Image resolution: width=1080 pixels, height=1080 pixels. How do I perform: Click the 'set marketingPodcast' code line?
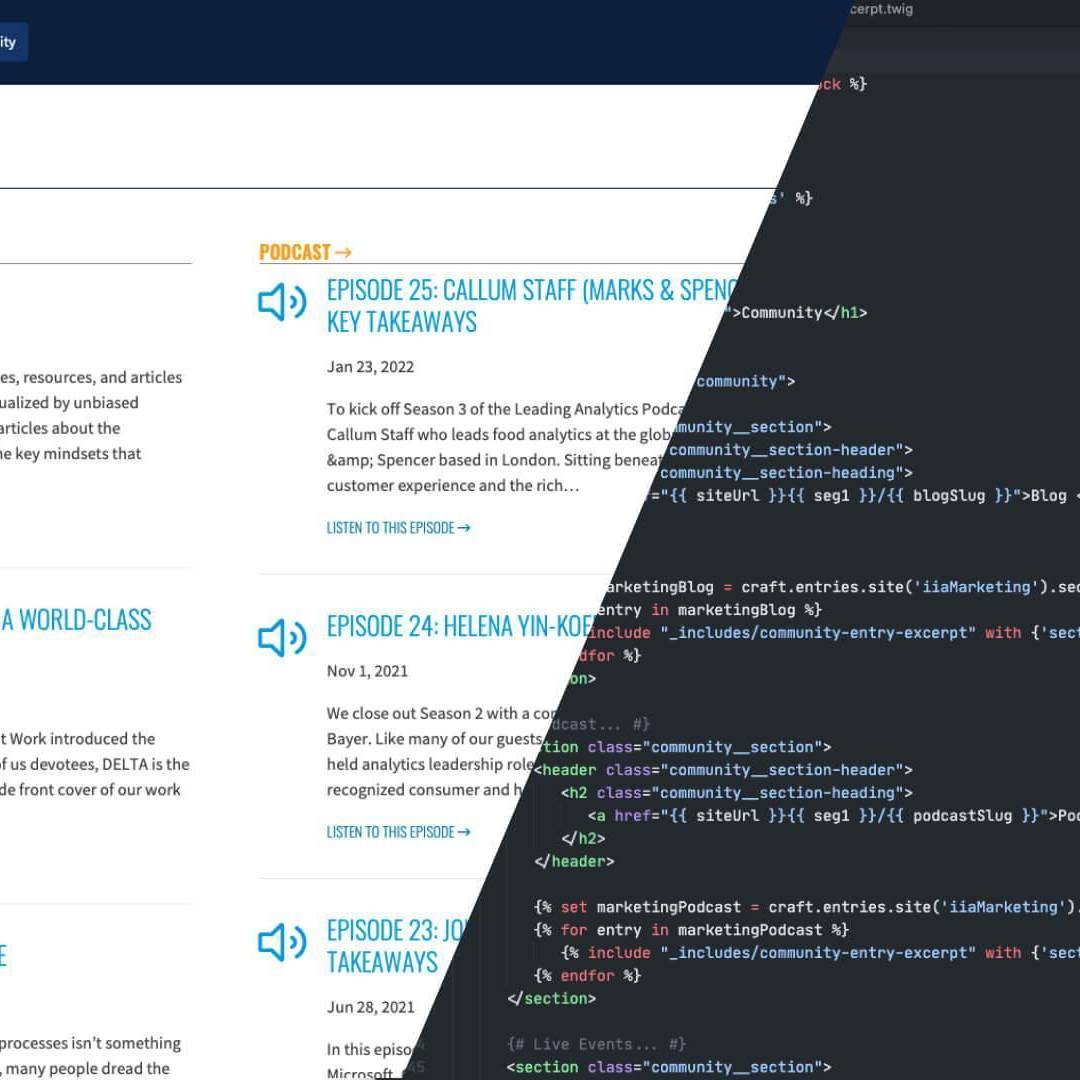(x=800, y=907)
